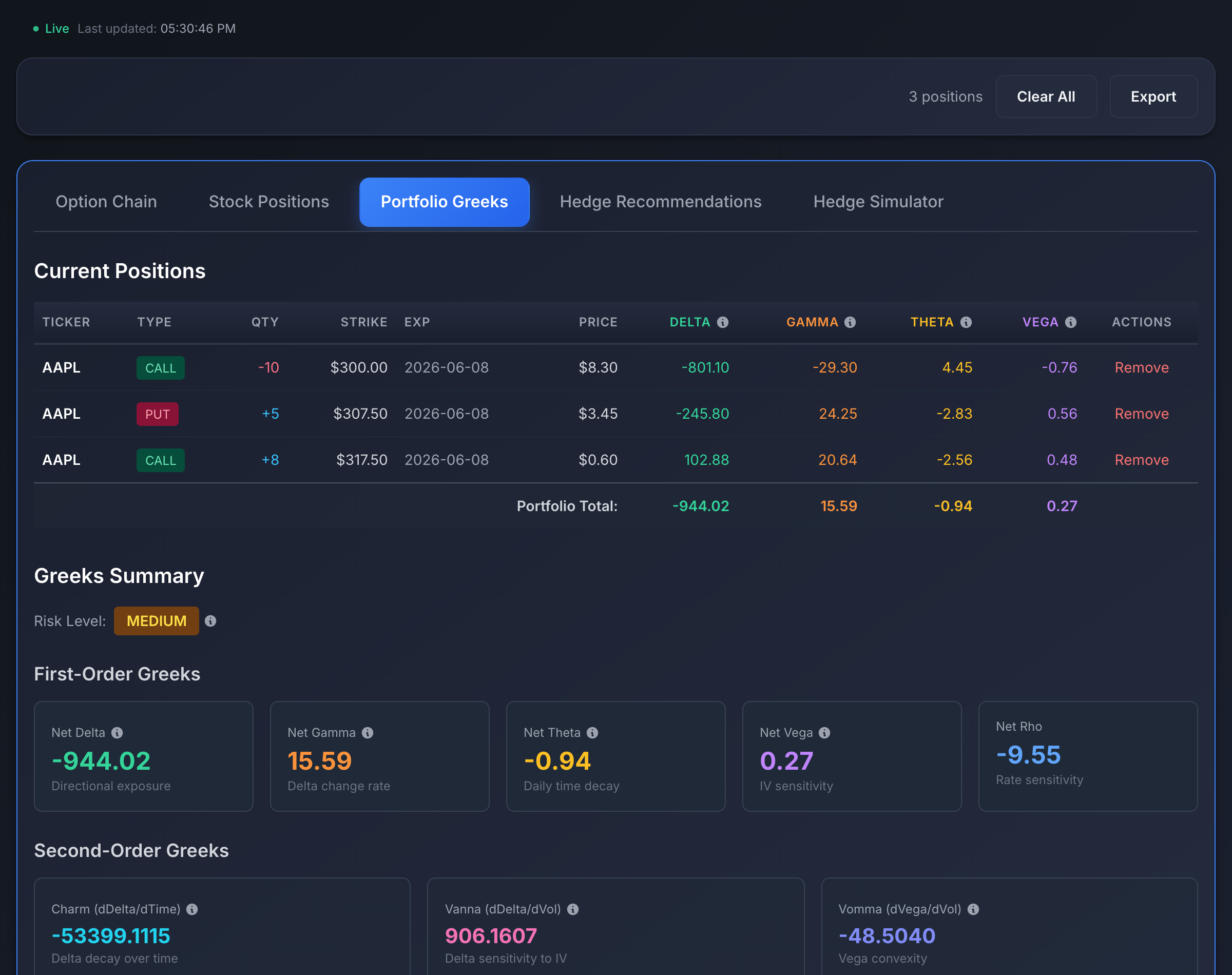Viewport: 1232px width, 975px height.
Task: Go to the Hedge Simulator tab
Action: pyautogui.click(x=878, y=202)
